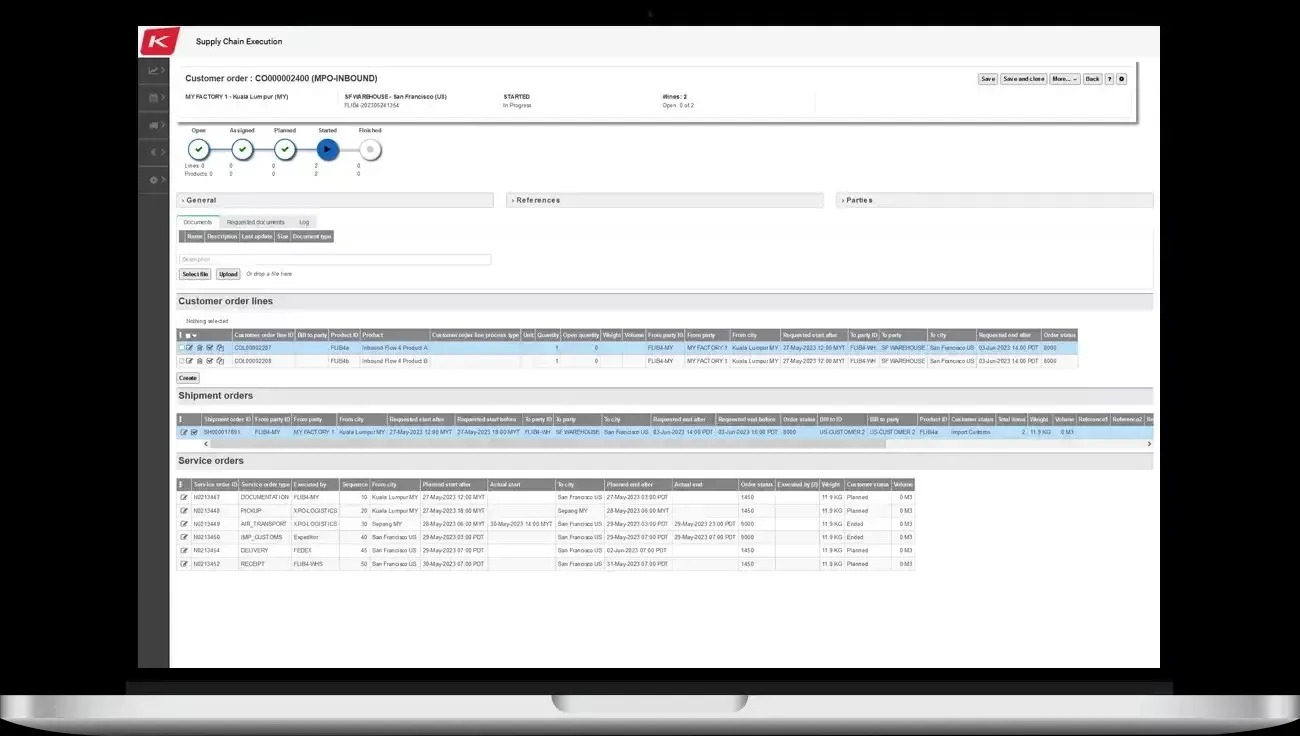Click the Open status step circle

(198, 150)
